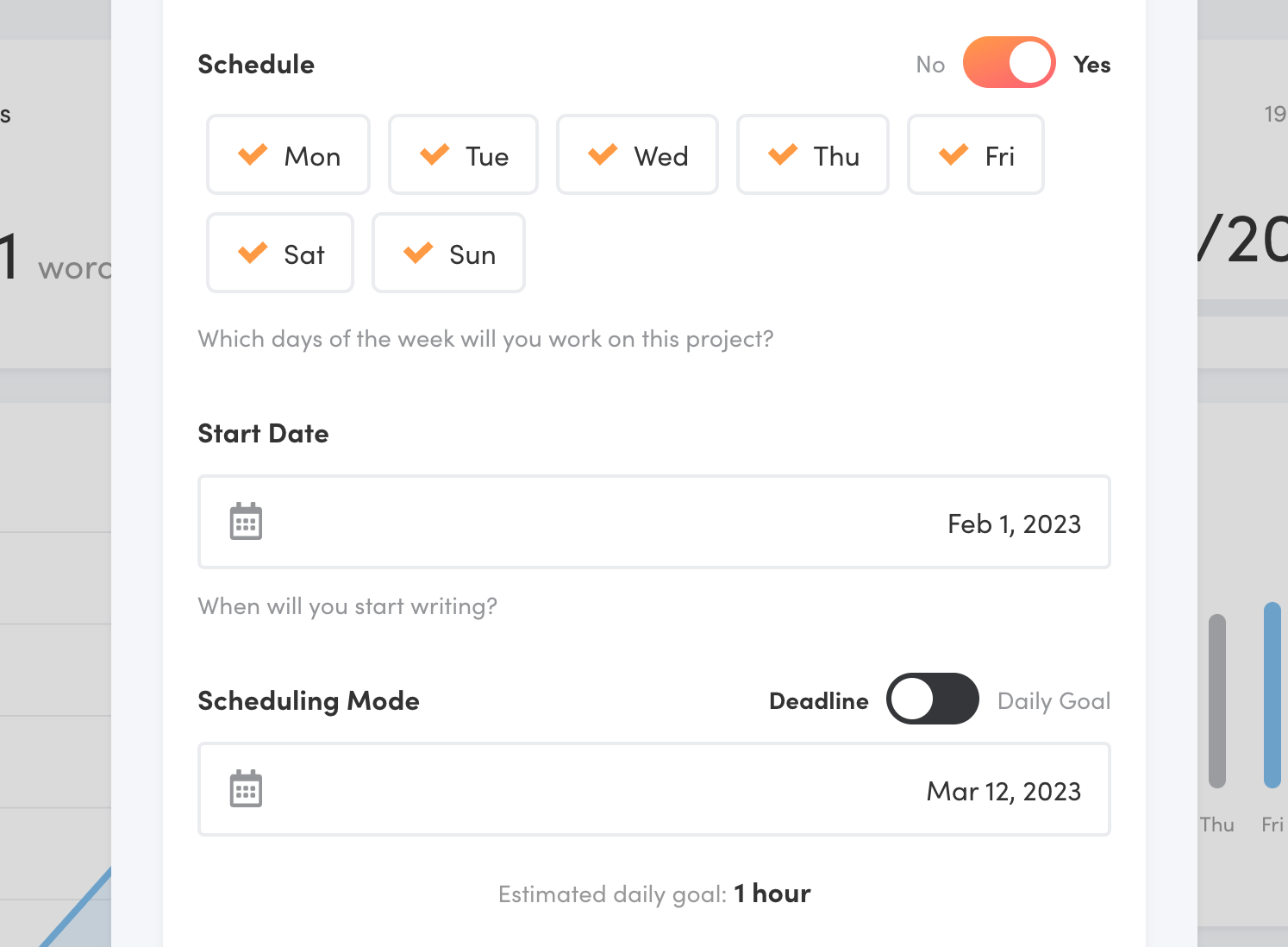This screenshot has width=1288, height=947.
Task: Click the orange checkmark on Mon
Action: [x=253, y=155]
